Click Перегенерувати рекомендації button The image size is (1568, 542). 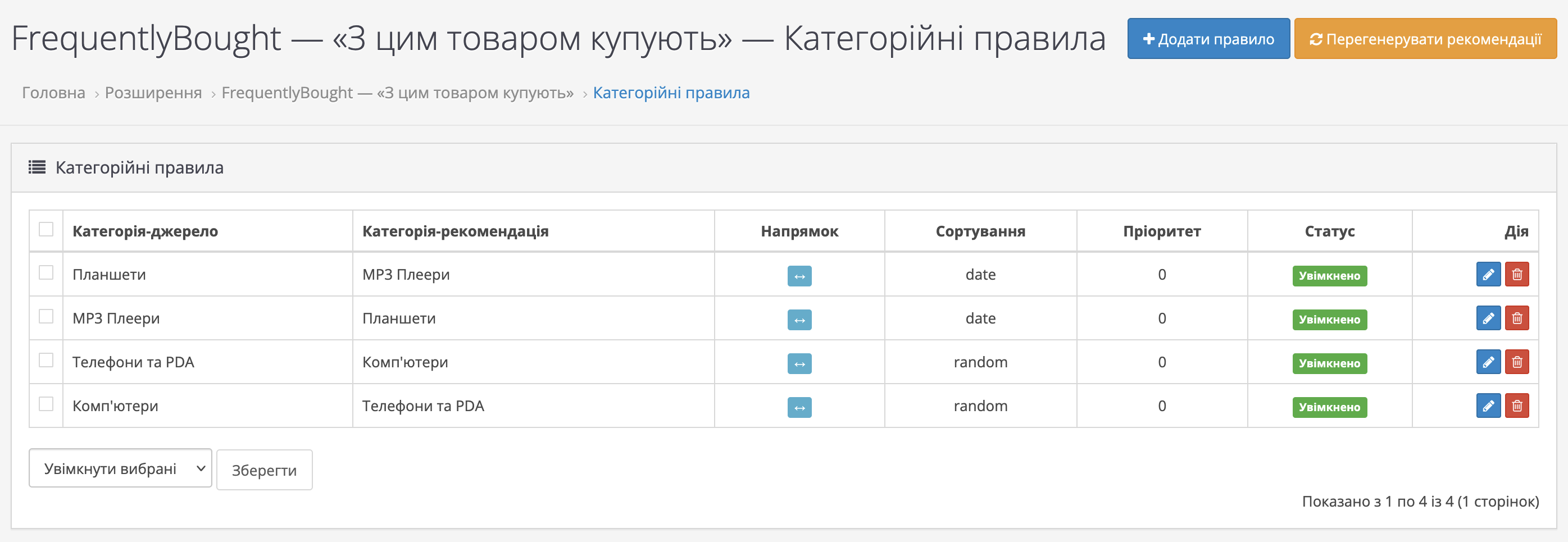coord(1425,39)
